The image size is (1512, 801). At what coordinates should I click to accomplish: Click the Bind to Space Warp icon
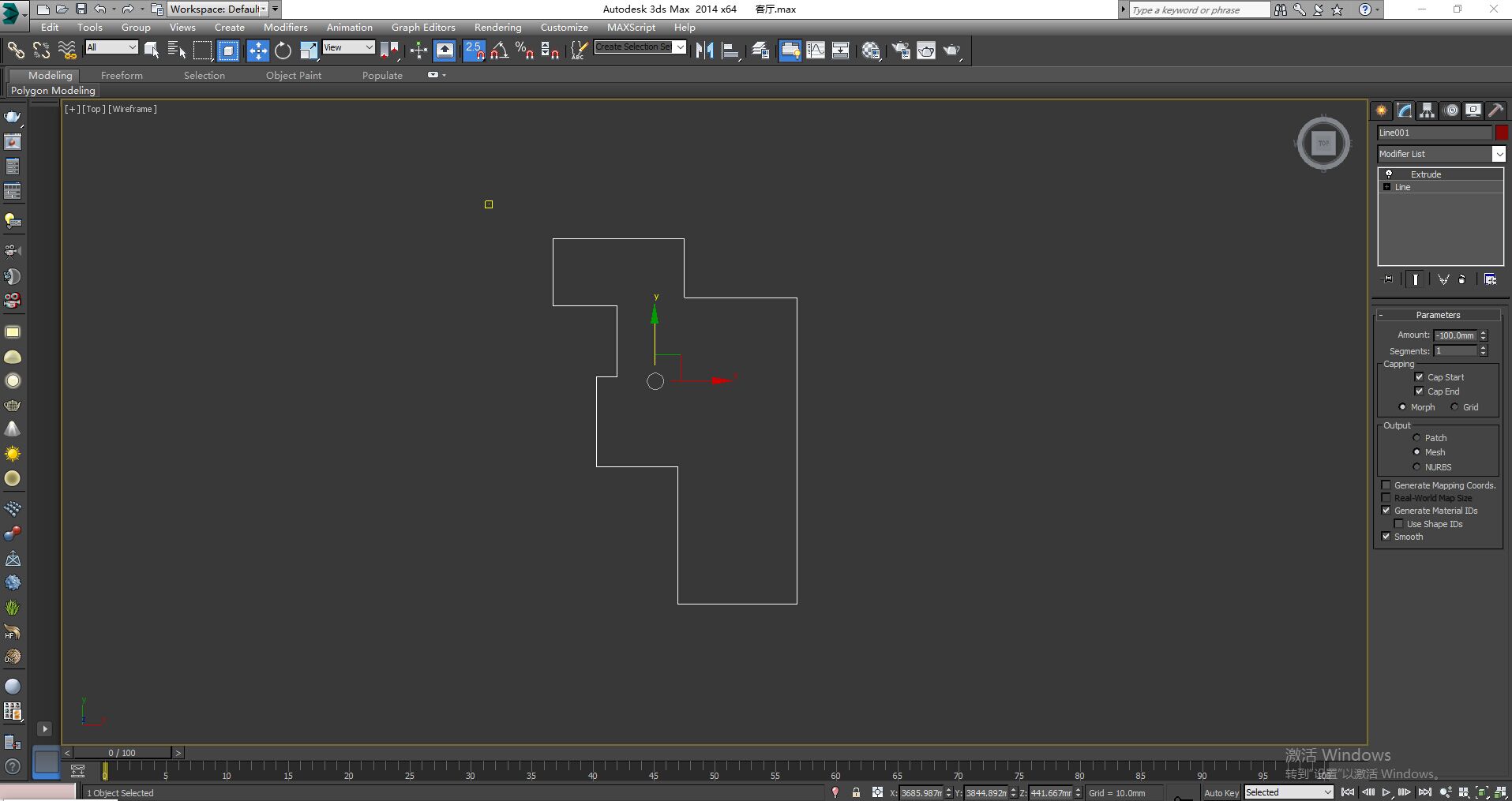click(x=67, y=51)
